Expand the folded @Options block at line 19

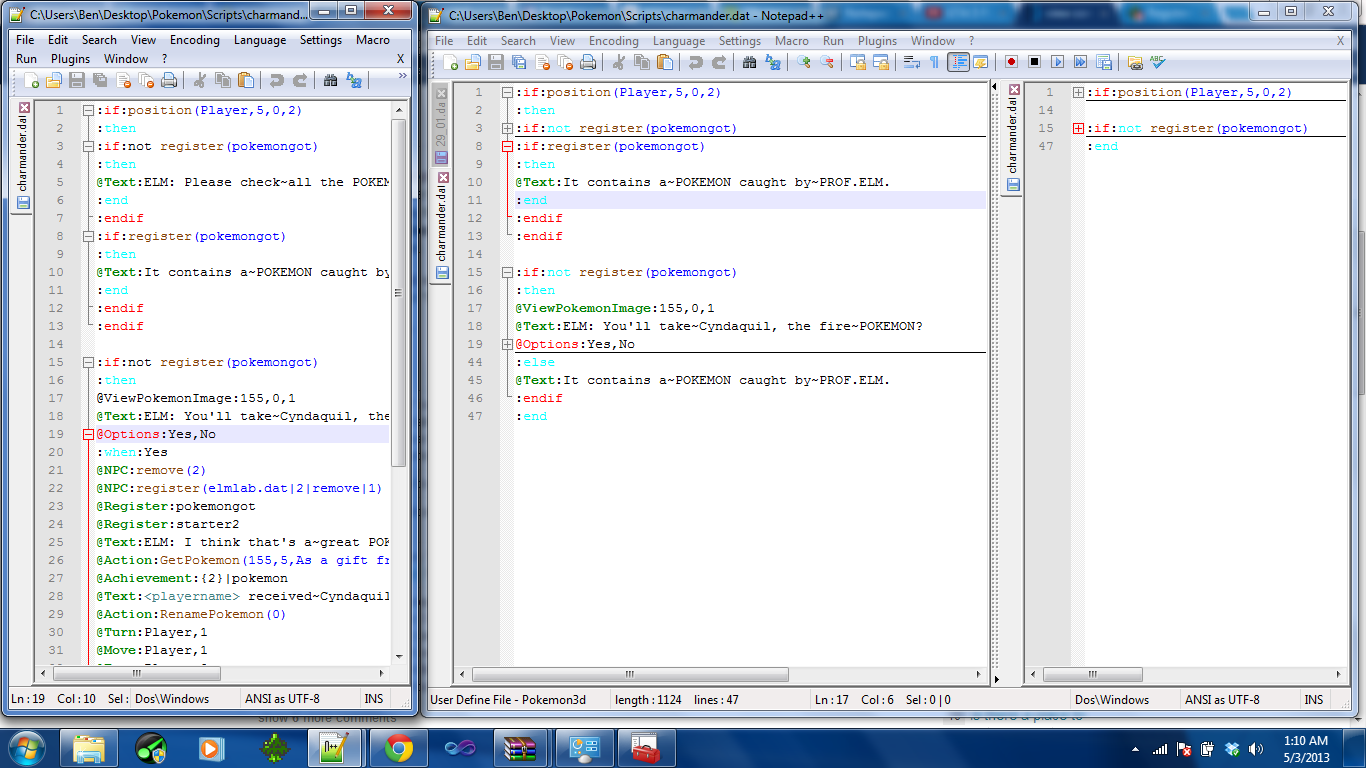coord(508,344)
